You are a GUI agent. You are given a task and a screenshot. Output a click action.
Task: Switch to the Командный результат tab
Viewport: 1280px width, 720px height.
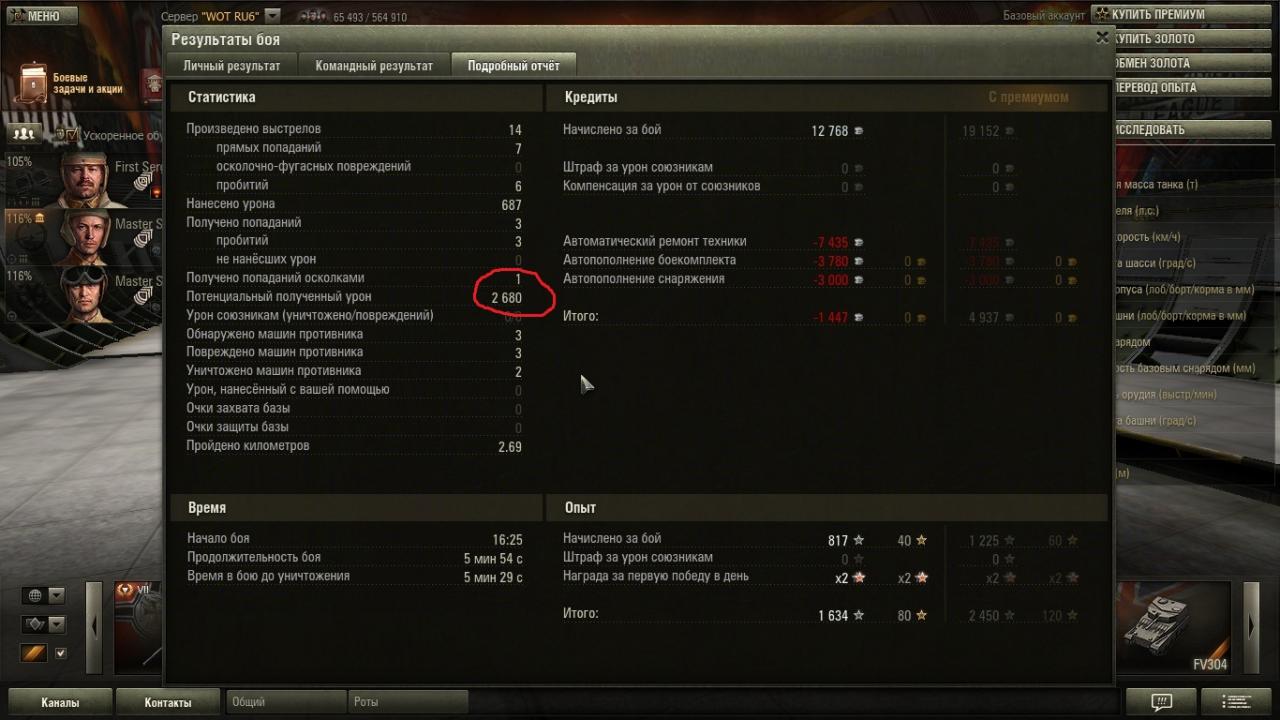pos(374,66)
